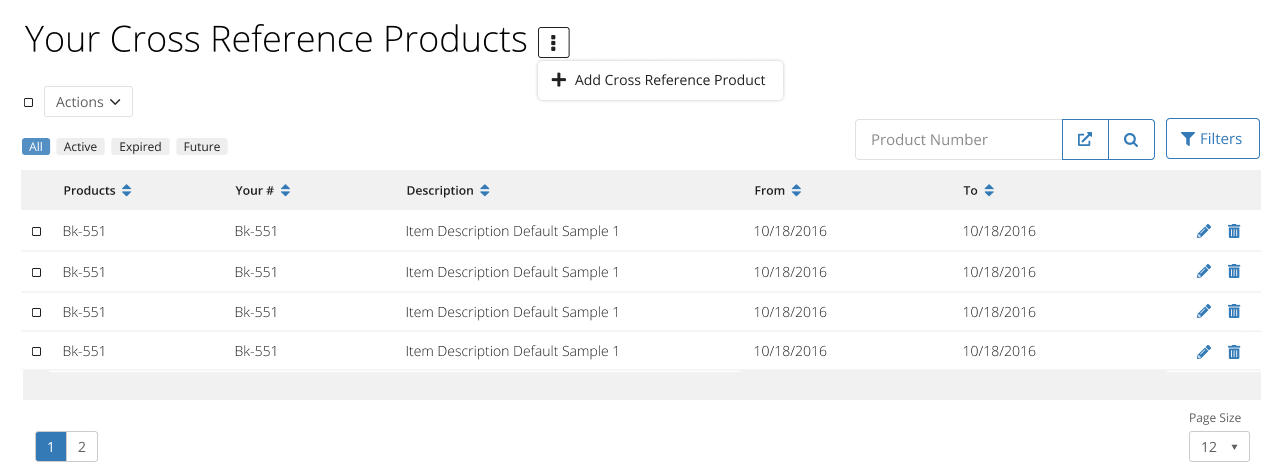Delete the first Bk-551 row via trash icon
This screenshot has width=1281, height=476.
(1234, 231)
